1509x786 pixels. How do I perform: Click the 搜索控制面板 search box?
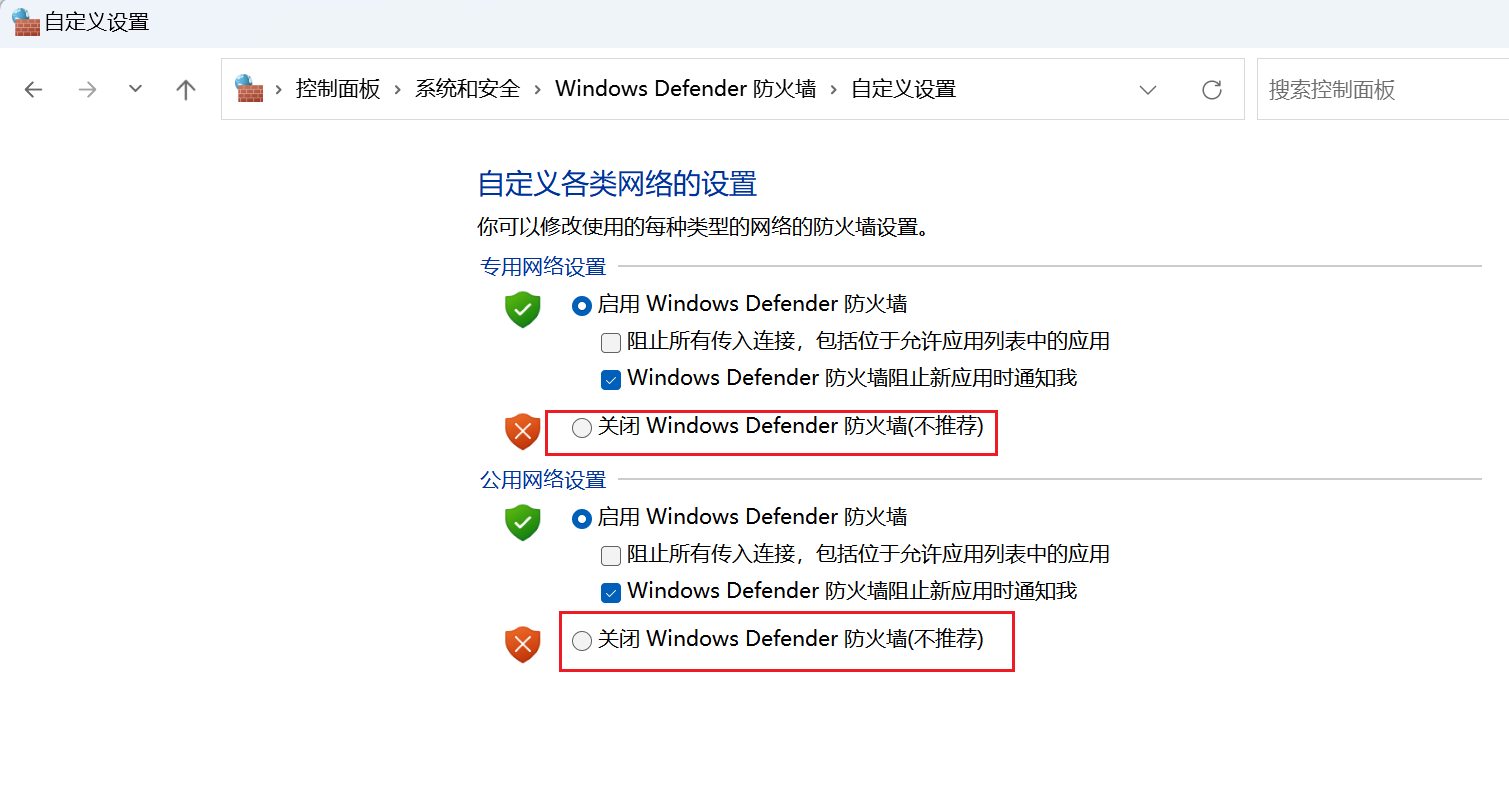(1380, 90)
